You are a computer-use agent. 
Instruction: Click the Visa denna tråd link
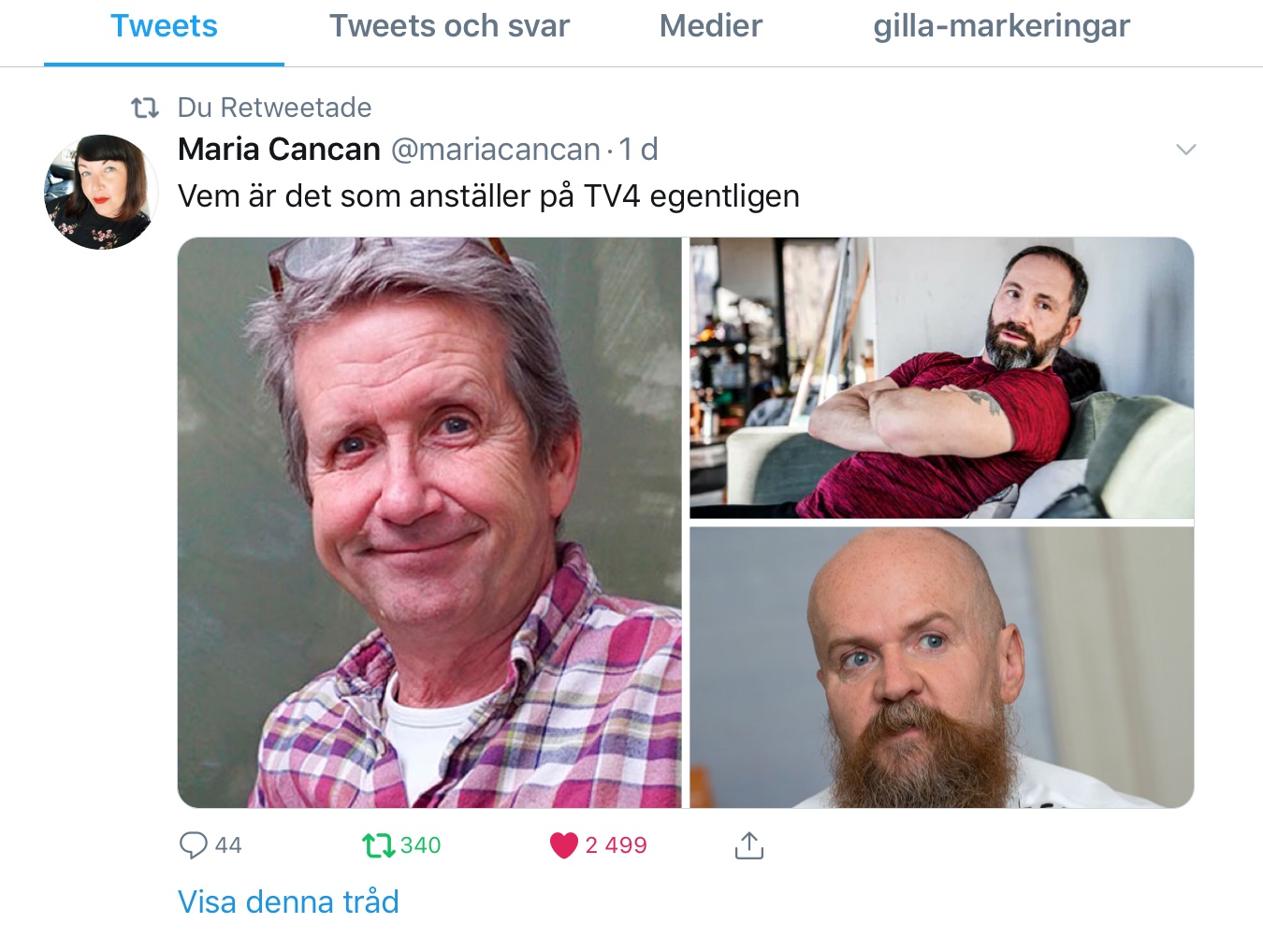tap(288, 902)
